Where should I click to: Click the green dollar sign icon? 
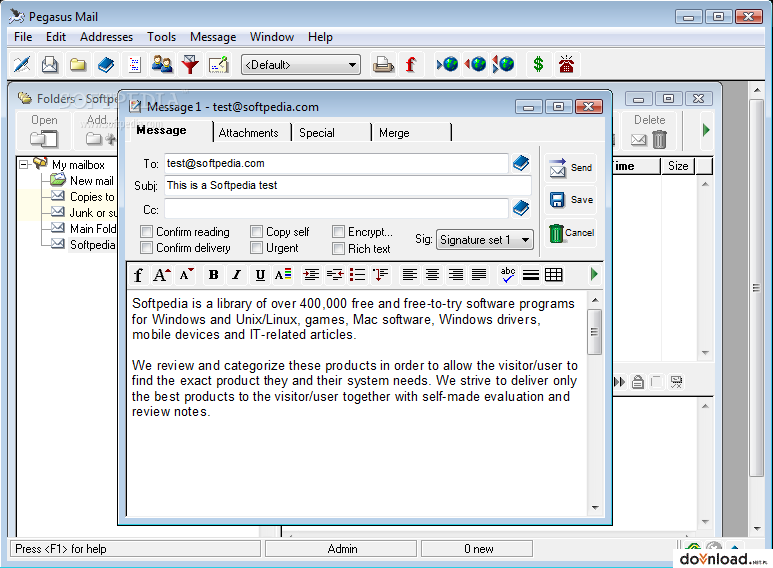point(538,64)
